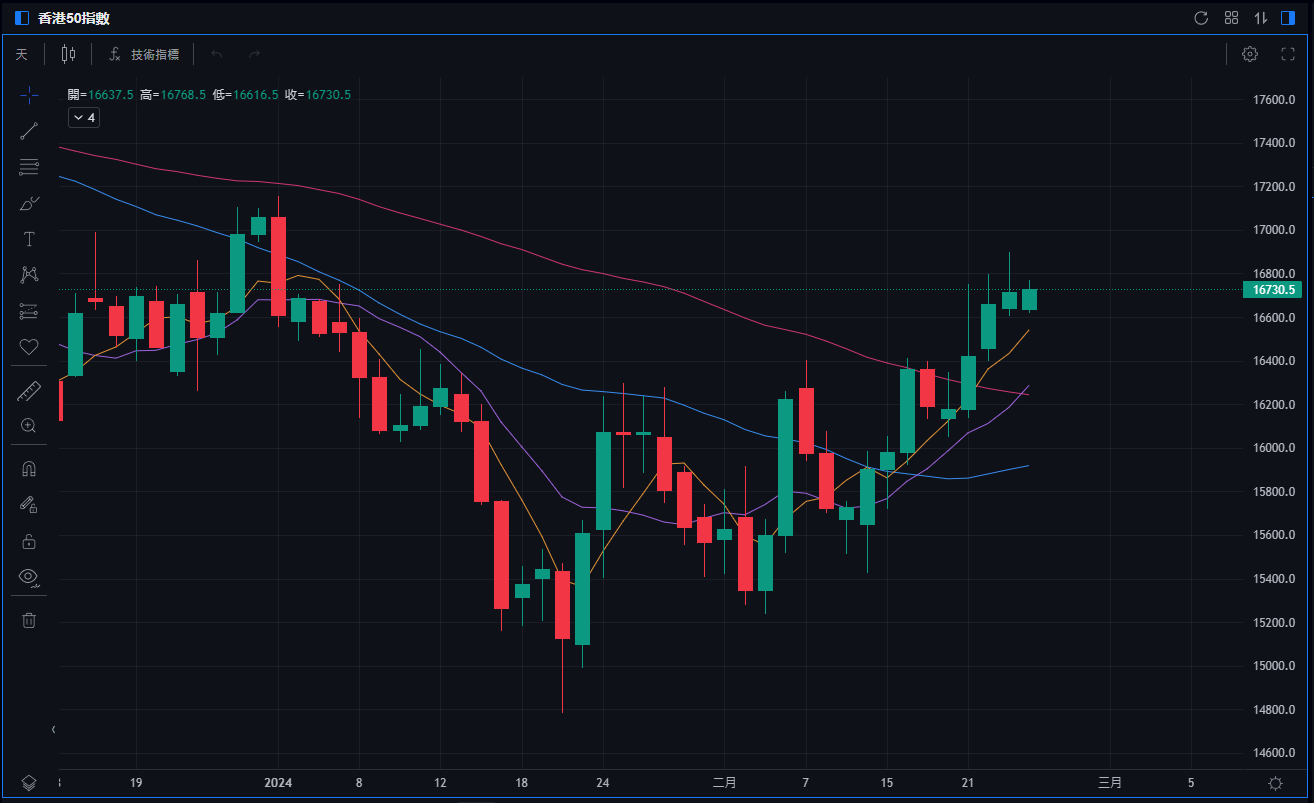This screenshot has width=1314, height=803.
Task: Click the 2024 date axis label
Action: [278, 783]
